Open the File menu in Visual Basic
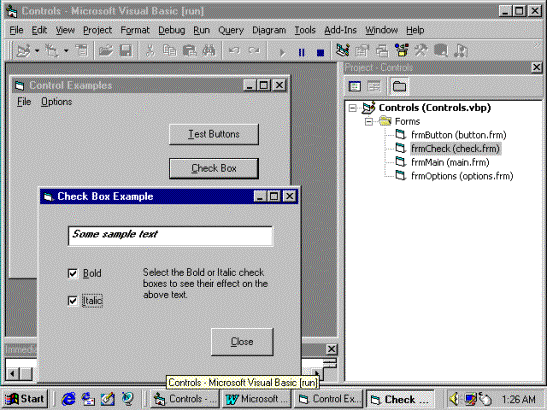The width and height of the screenshot is (547, 410). (16, 30)
